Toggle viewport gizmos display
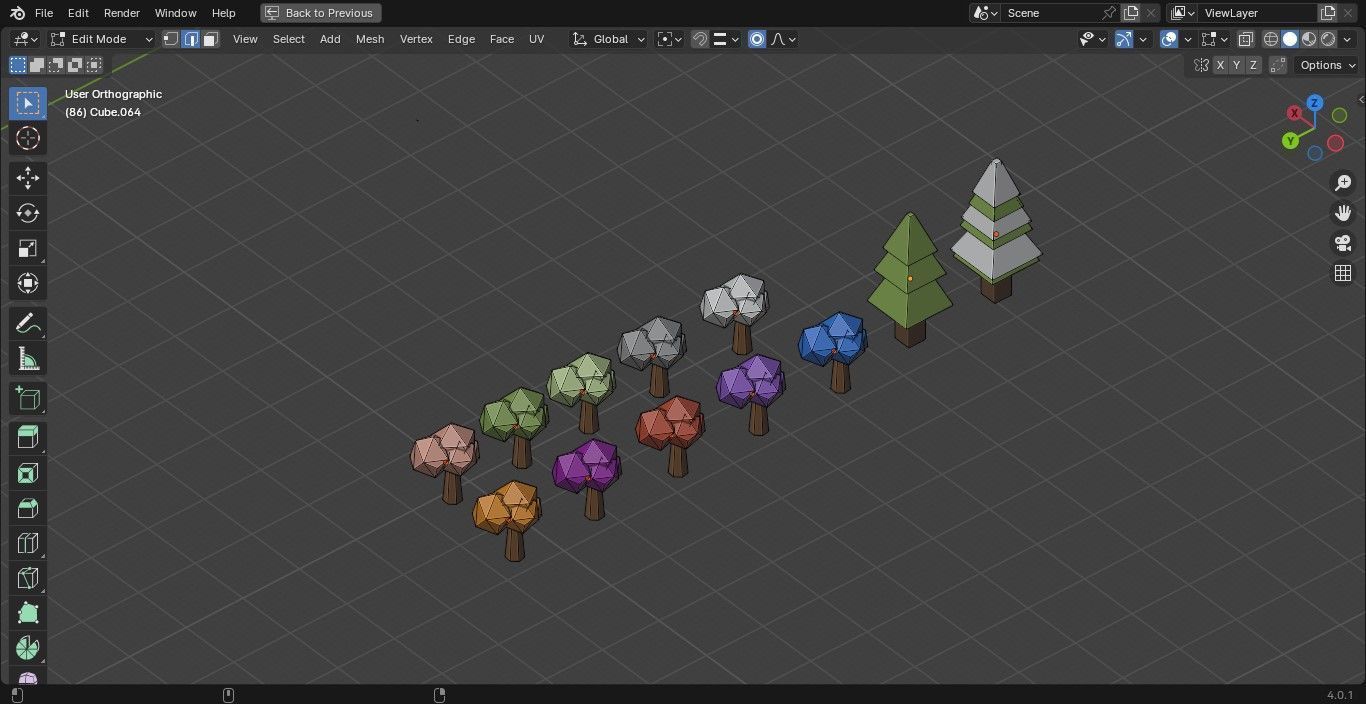Image resolution: width=1366 pixels, height=704 pixels. [1124, 39]
